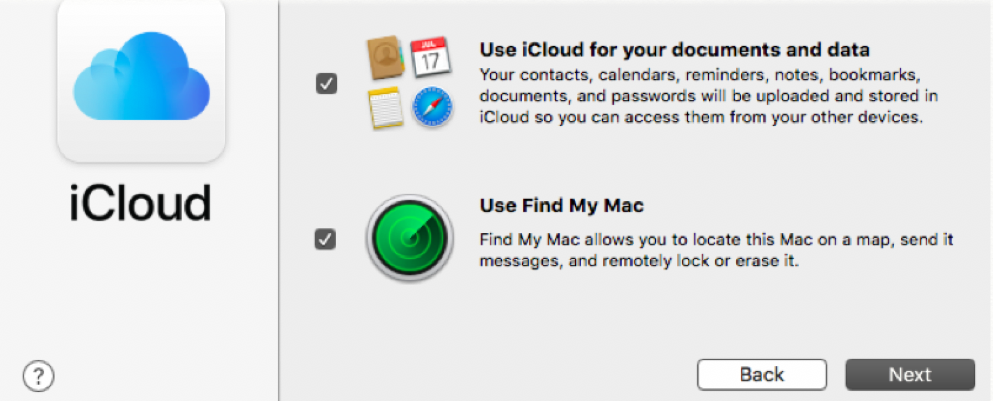Click the blue iCloud cloud logo
The image size is (993, 401).
[140, 78]
